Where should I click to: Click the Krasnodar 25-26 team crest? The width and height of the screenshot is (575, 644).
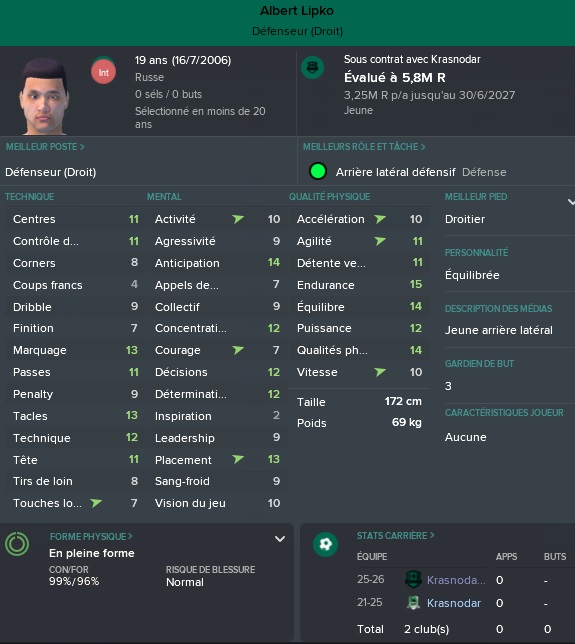click(x=413, y=580)
